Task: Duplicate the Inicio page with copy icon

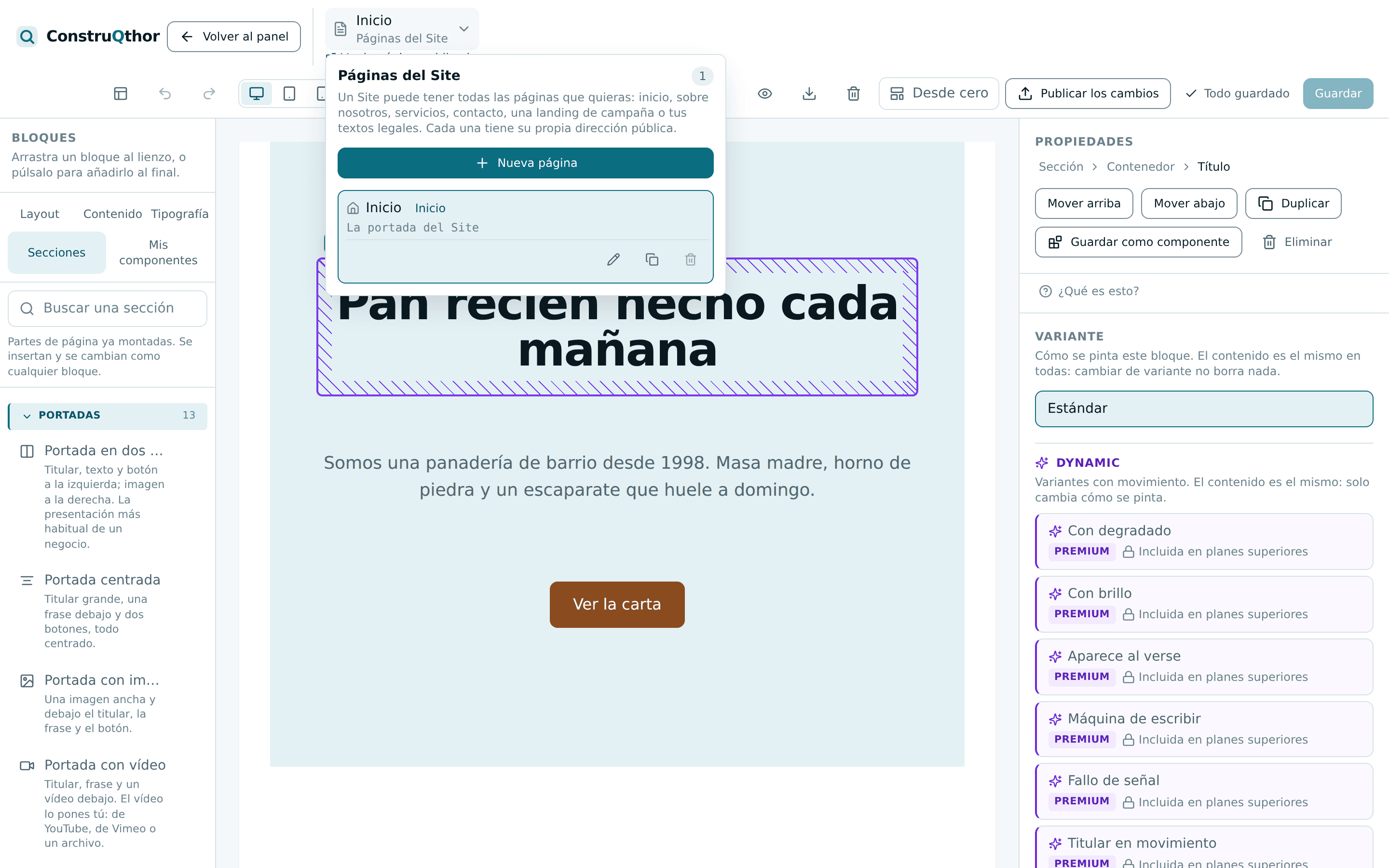Action: coord(652,259)
